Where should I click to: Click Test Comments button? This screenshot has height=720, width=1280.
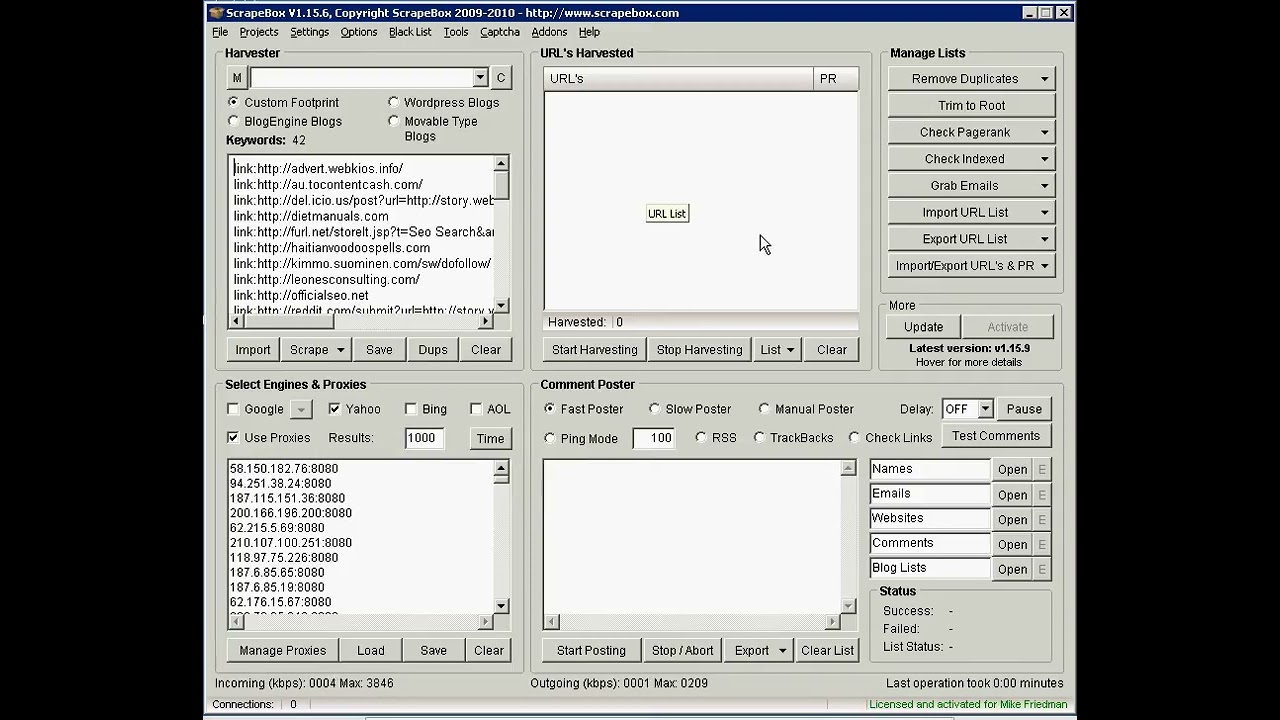tap(996, 436)
